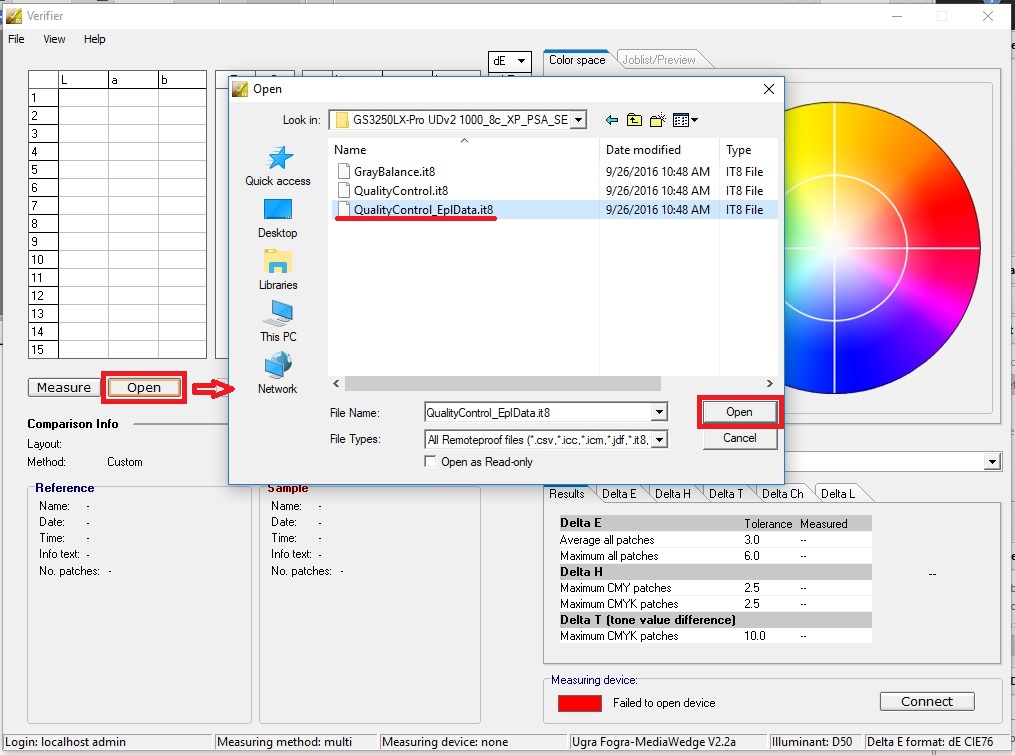Select row 1 in the Lab table
Screen dimensions: 1015x755
[43, 98]
